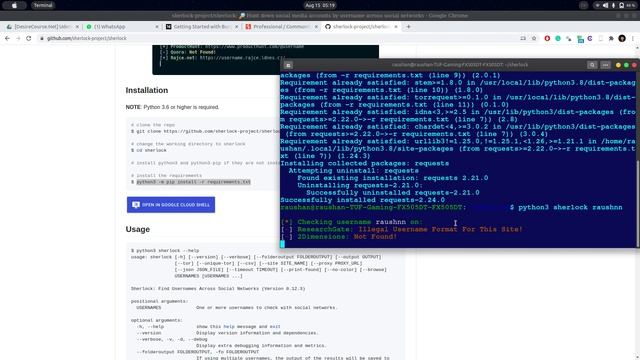Click the lock icon beside github.com URL

[42, 38]
